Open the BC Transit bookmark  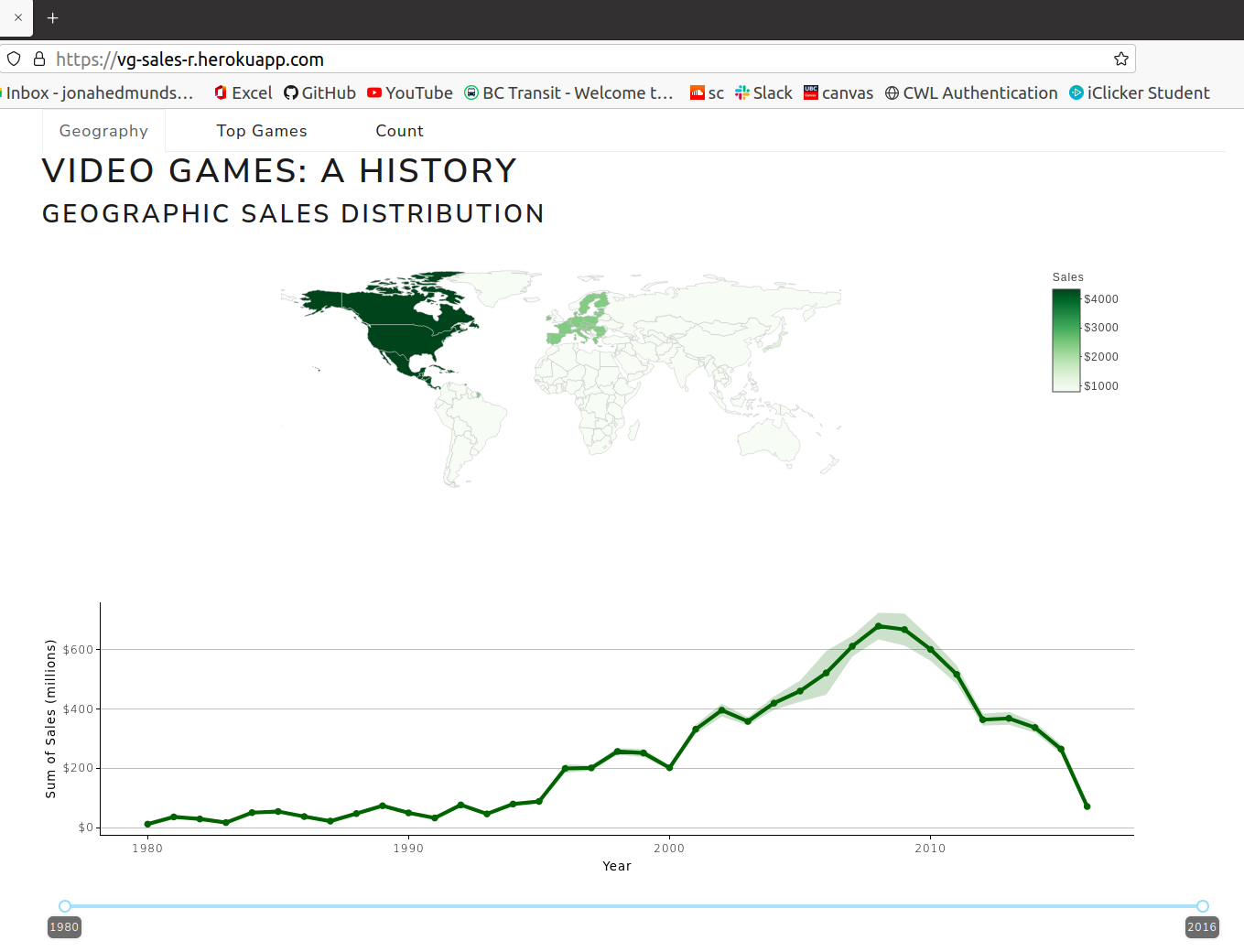(568, 92)
